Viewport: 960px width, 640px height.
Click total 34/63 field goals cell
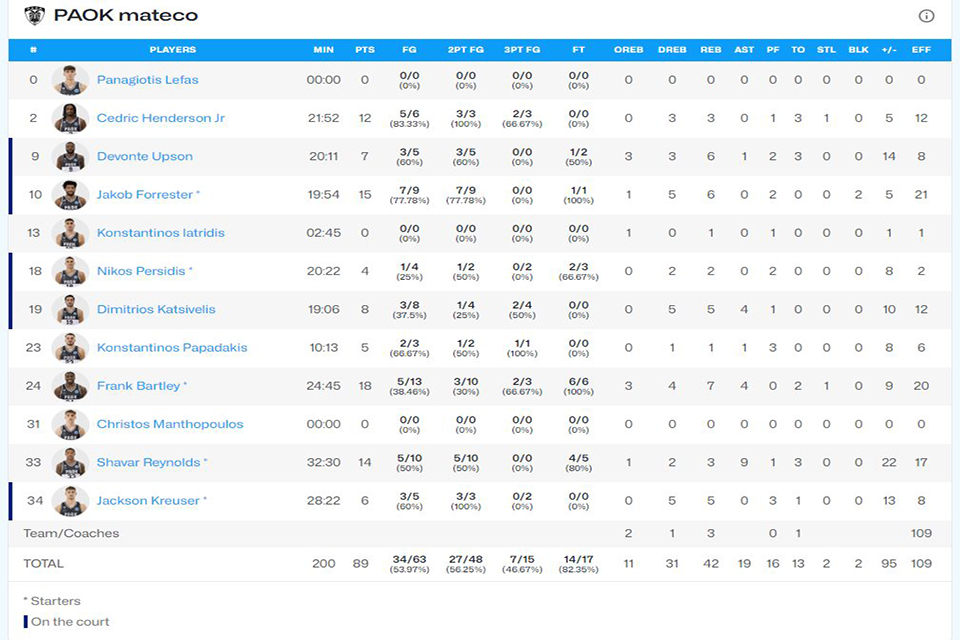pyautogui.click(x=409, y=563)
